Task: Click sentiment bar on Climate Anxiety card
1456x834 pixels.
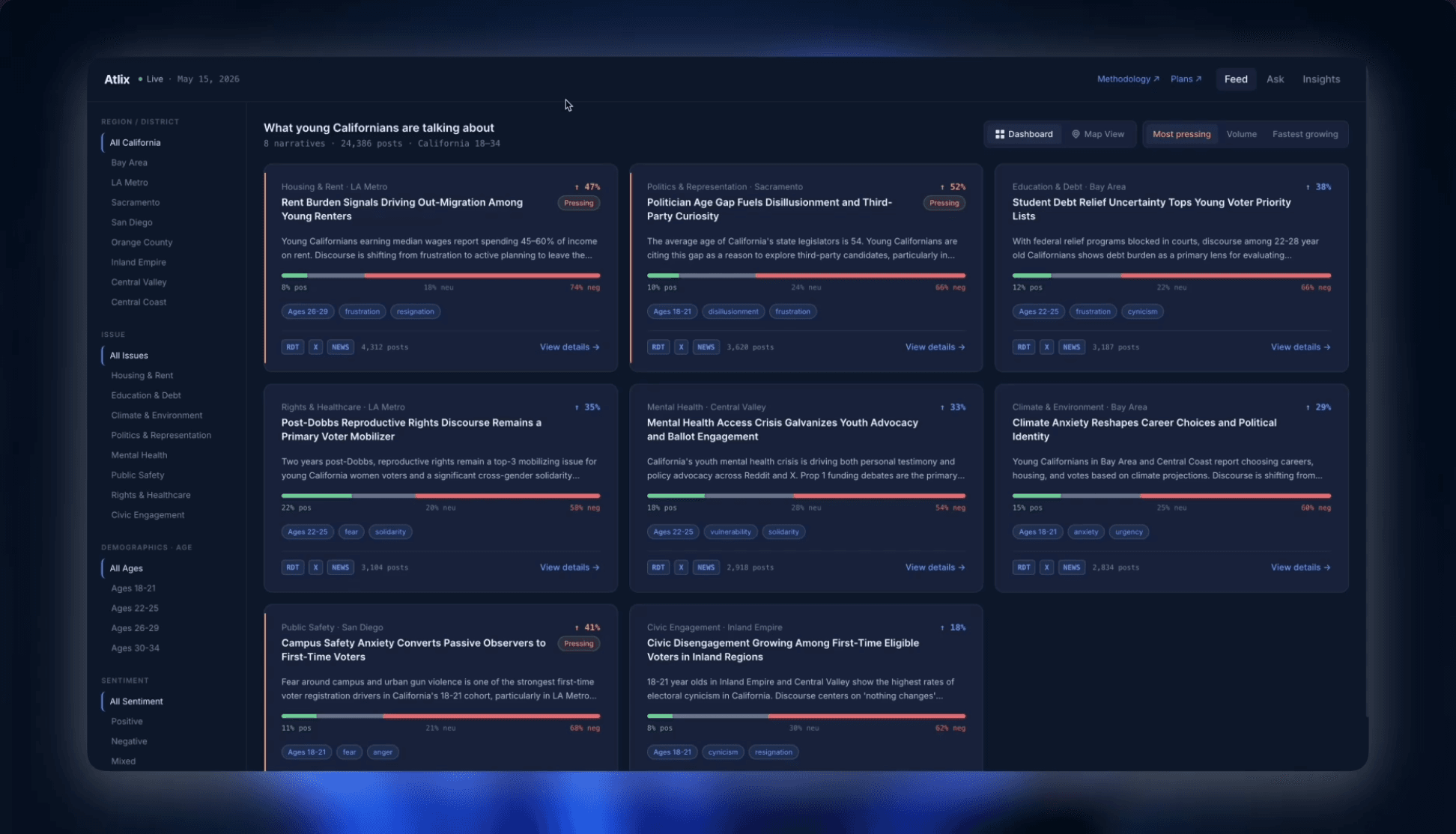Action: tap(1171, 496)
